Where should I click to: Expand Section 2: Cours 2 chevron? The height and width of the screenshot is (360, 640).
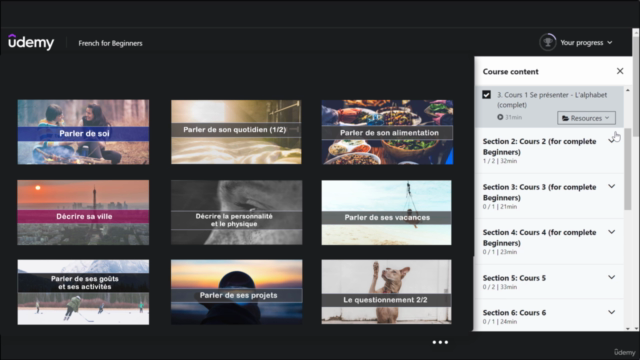(611, 141)
